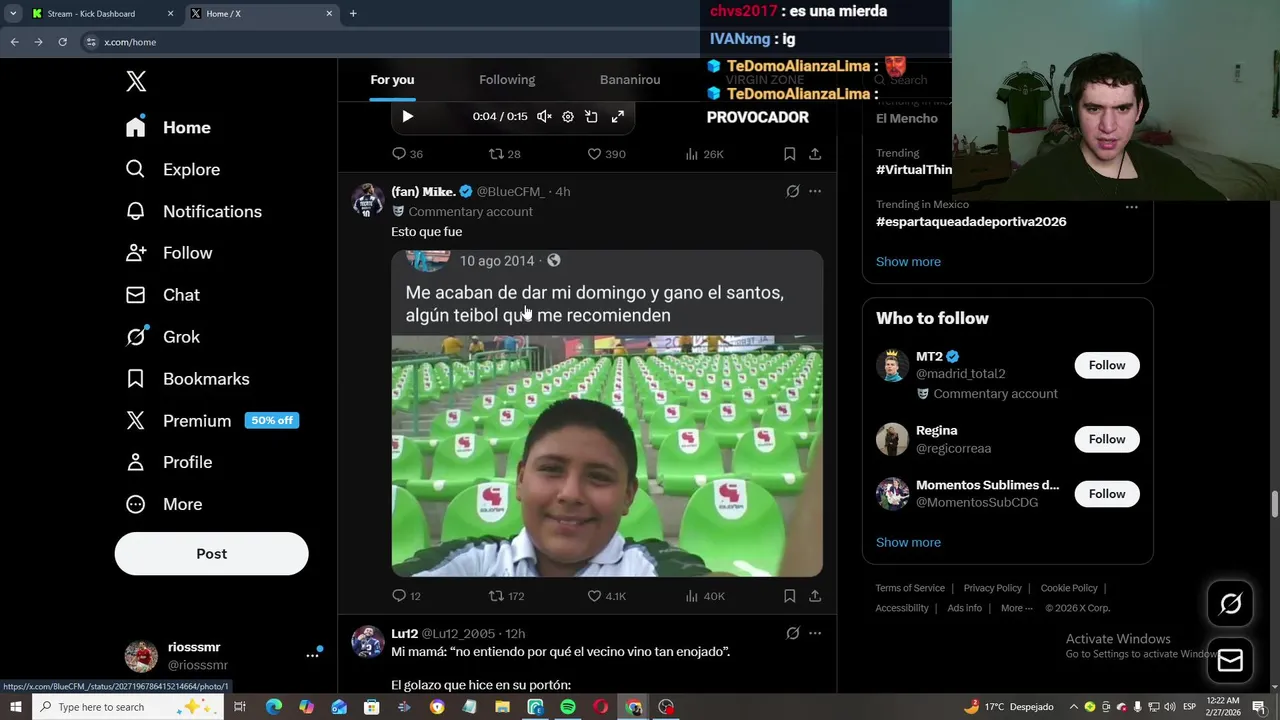View analytics showing 26K views
1280x720 pixels.
pos(704,154)
